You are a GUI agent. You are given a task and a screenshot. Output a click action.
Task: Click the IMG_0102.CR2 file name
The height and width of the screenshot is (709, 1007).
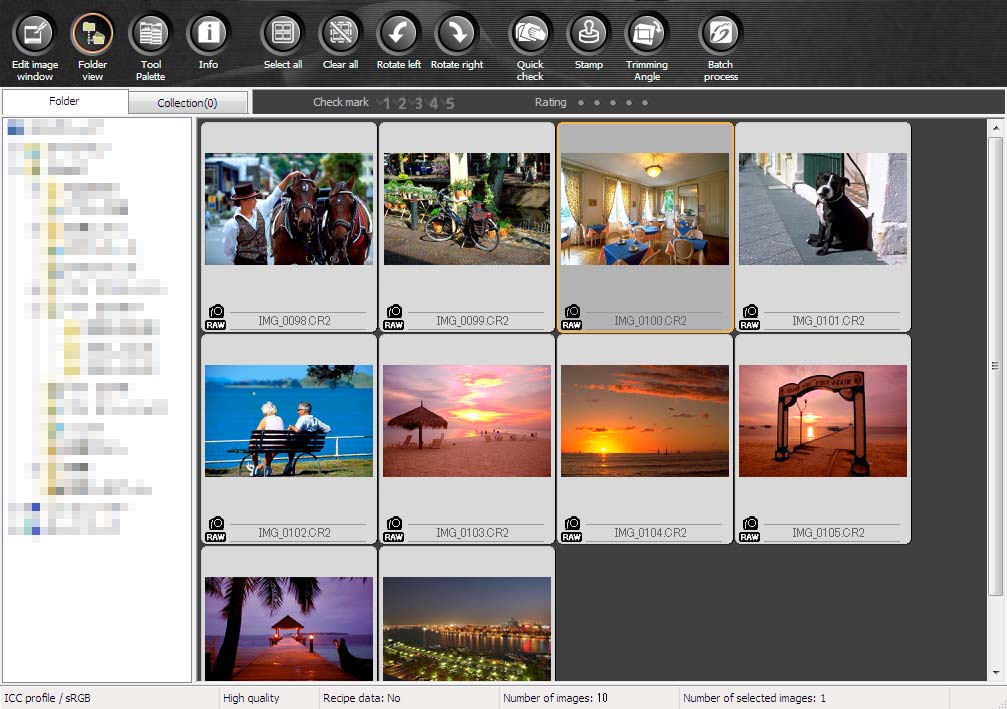click(294, 532)
